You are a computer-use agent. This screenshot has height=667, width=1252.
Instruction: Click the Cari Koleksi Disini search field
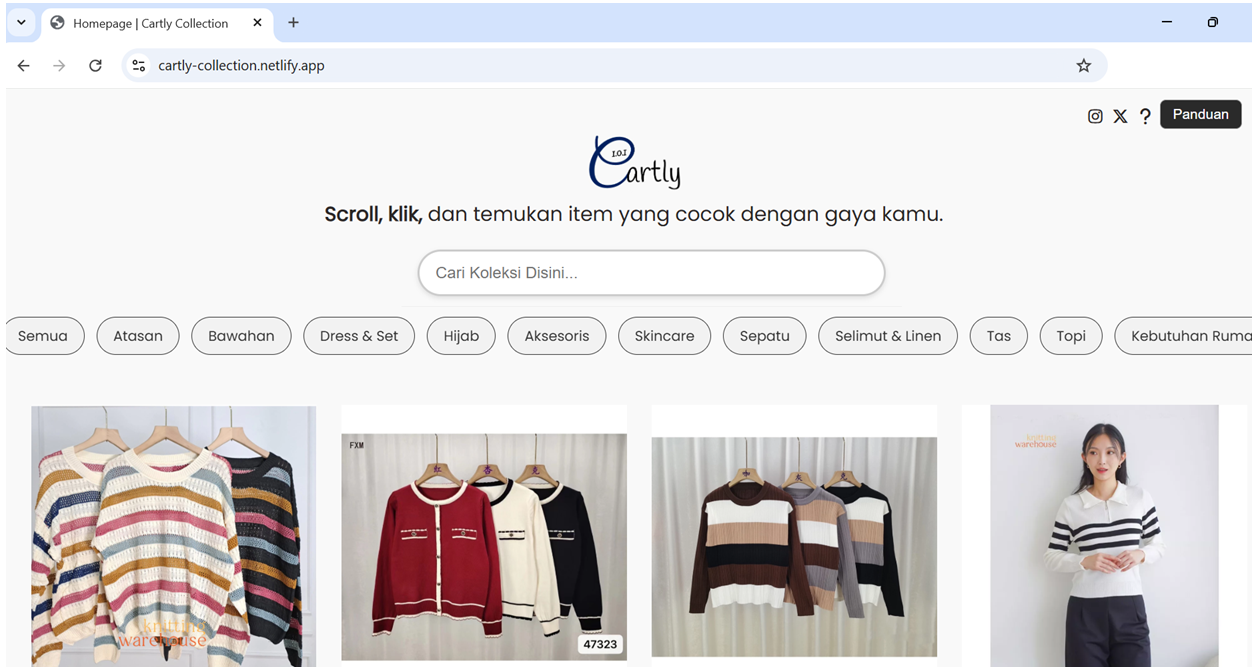pyautogui.click(x=651, y=272)
